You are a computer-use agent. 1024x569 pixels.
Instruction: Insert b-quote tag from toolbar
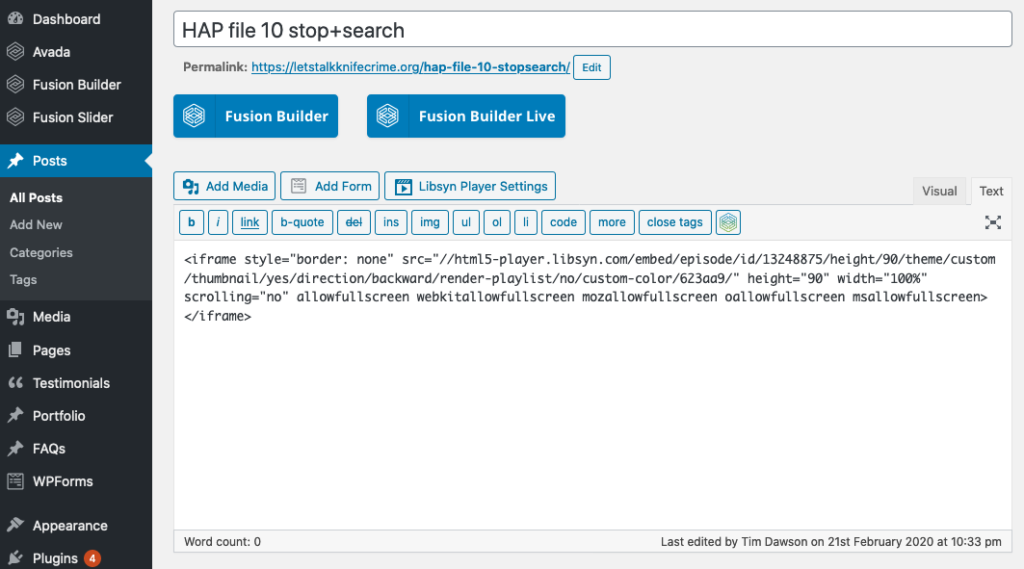pos(302,223)
